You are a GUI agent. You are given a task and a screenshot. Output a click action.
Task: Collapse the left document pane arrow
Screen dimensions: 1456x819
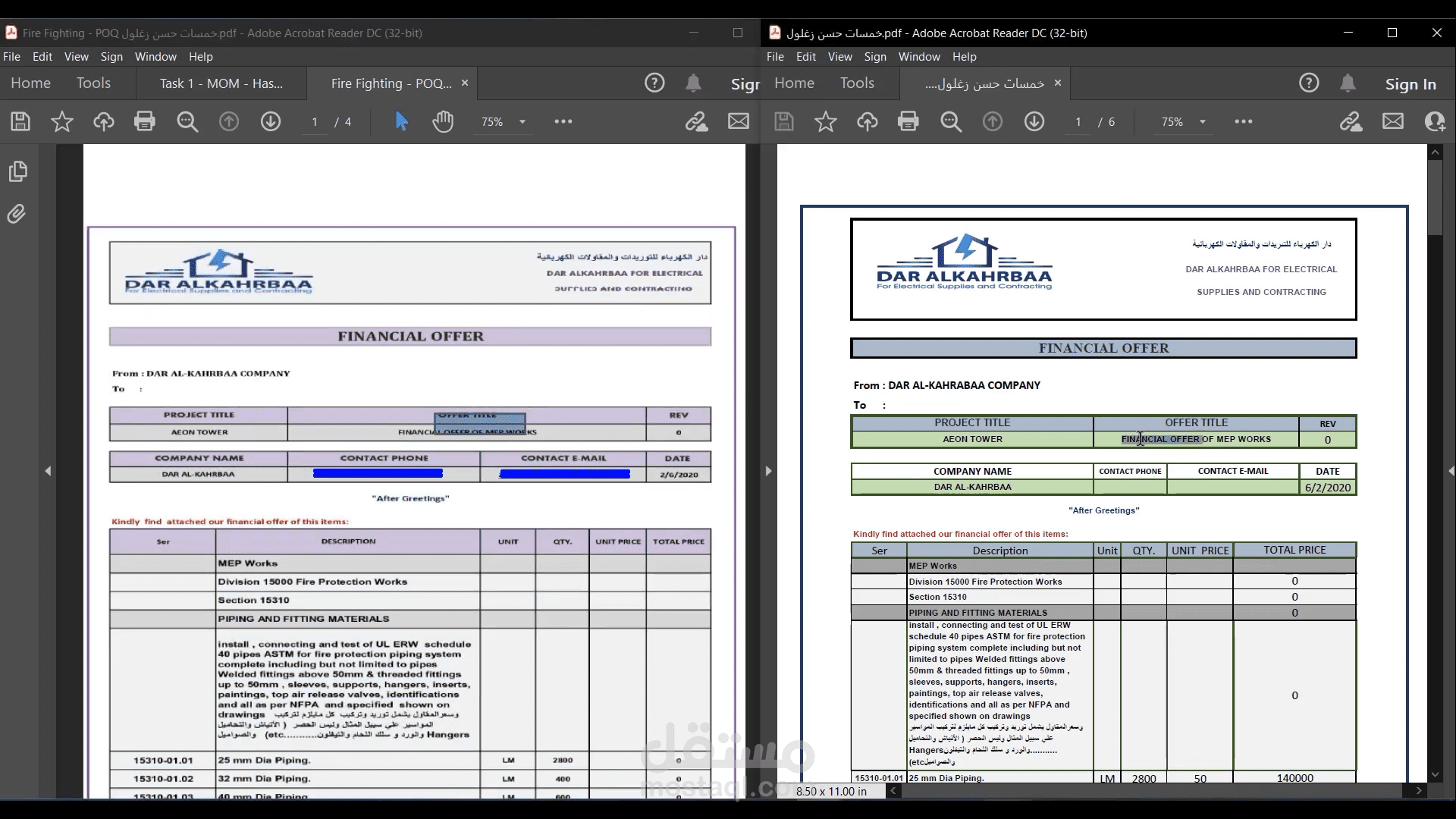pos(49,471)
